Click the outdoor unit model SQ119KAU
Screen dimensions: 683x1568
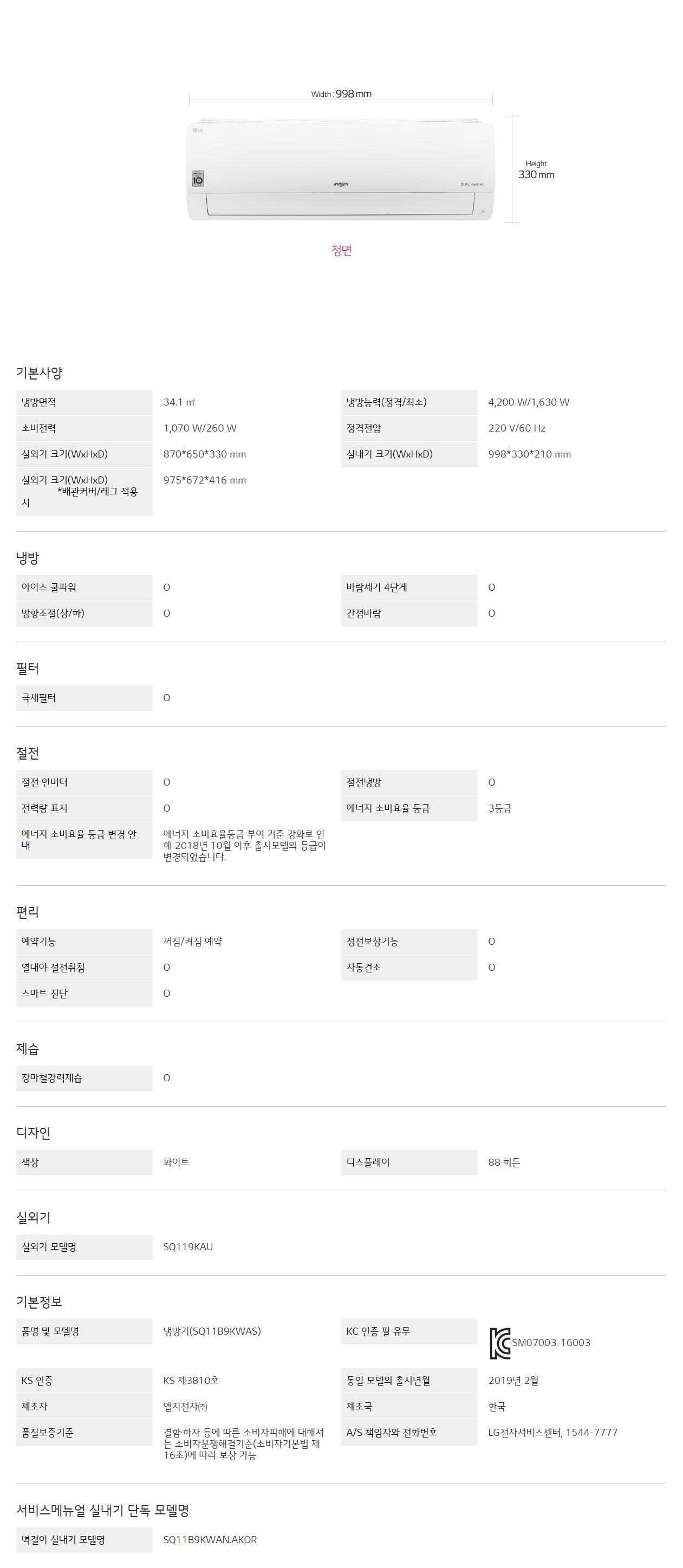coord(188,1246)
